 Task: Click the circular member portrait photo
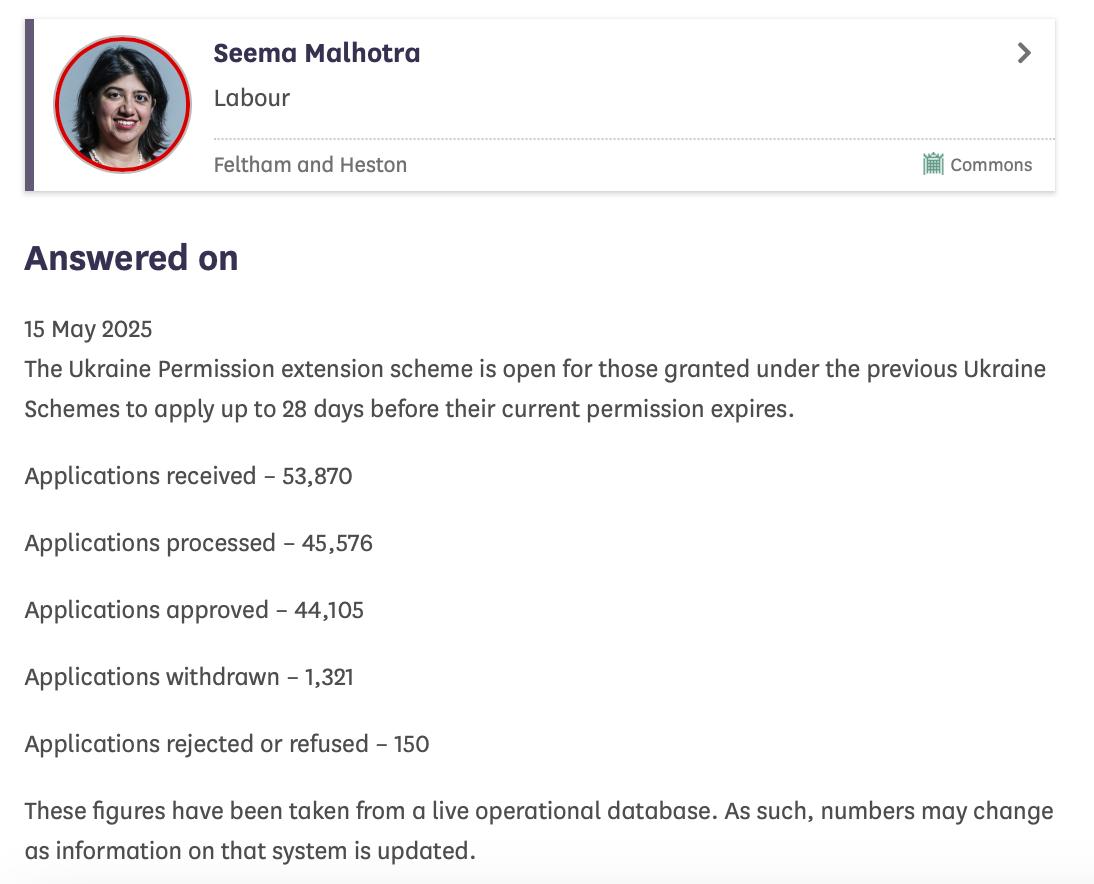tap(122, 104)
